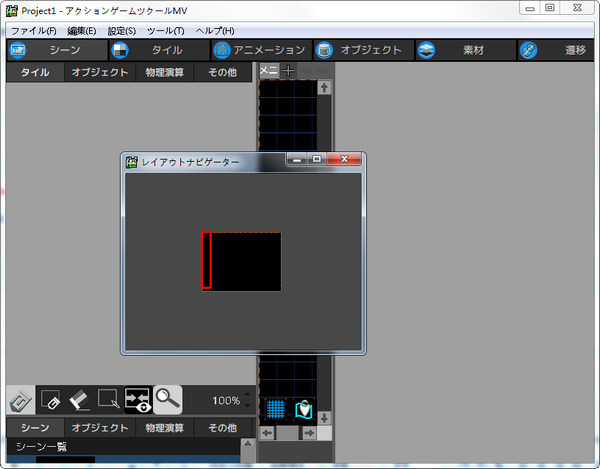The width and height of the screenshot is (600, 469).
Task: Click the Project1 app icon in title bar
Action: 12,11
